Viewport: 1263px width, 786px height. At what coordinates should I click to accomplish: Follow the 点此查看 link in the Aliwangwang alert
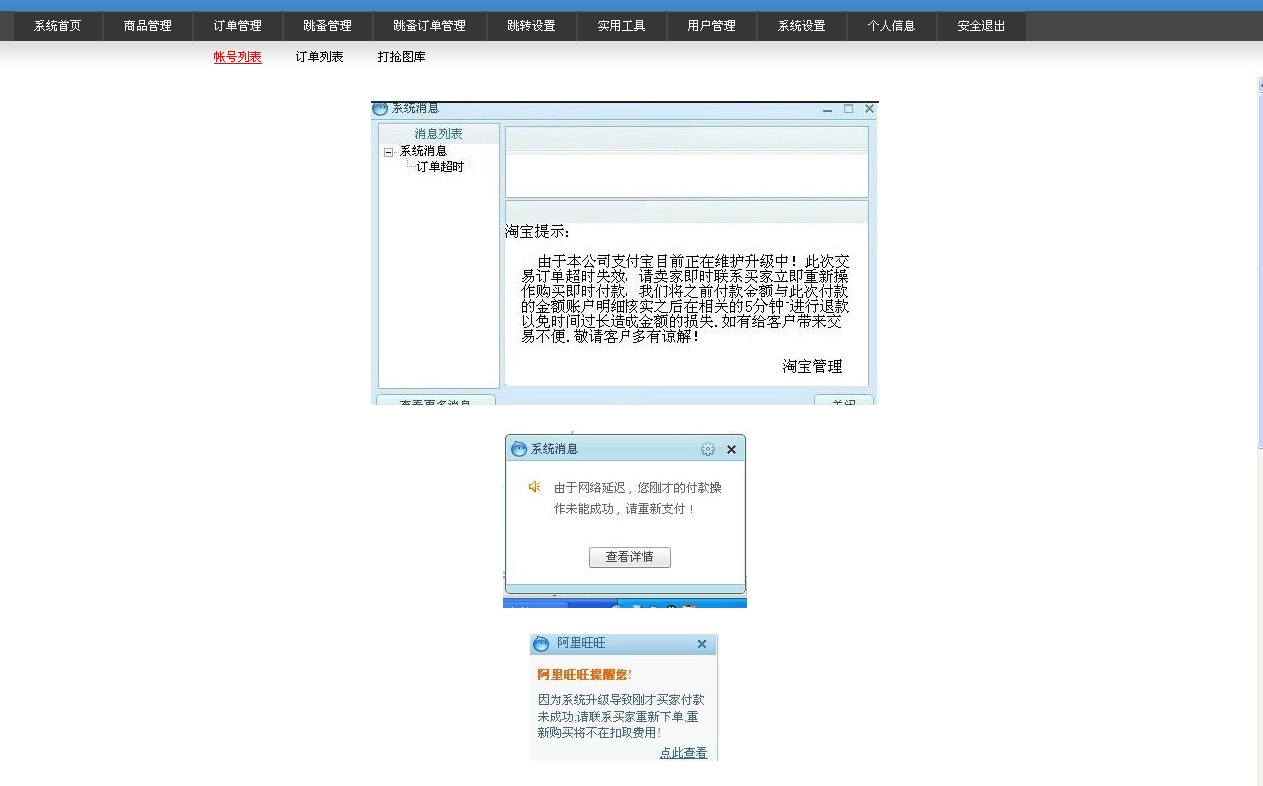click(683, 753)
